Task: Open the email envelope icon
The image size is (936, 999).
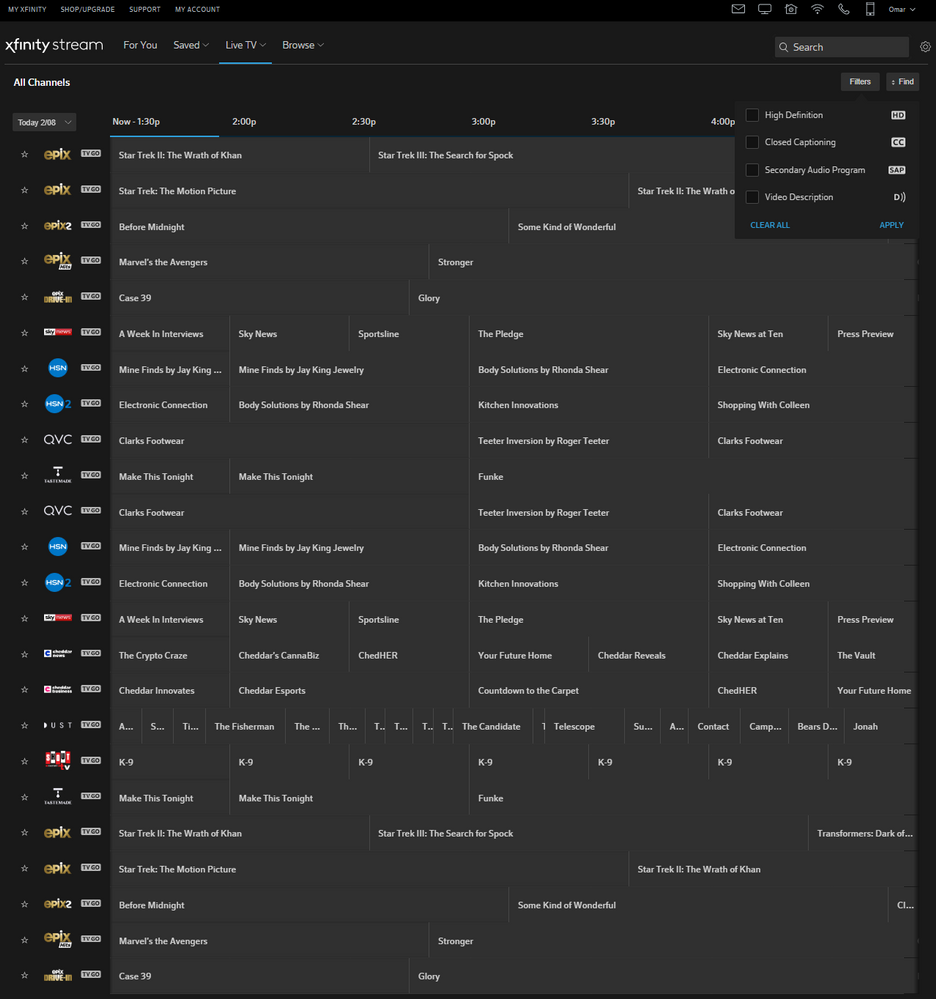Action: (x=738, y=9)
